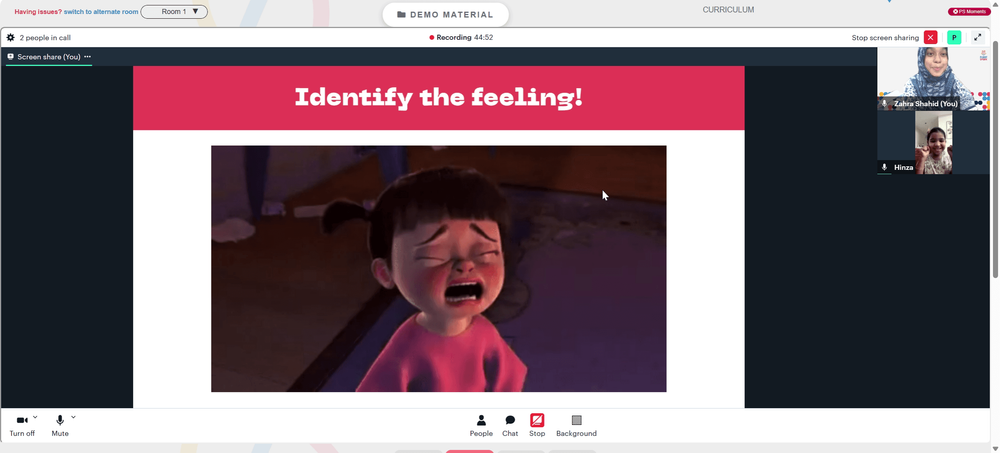Viewport: 1000px width, 453px height.
Task: Click microphone icon beside Hinza's name
Action: pos(884,167)
